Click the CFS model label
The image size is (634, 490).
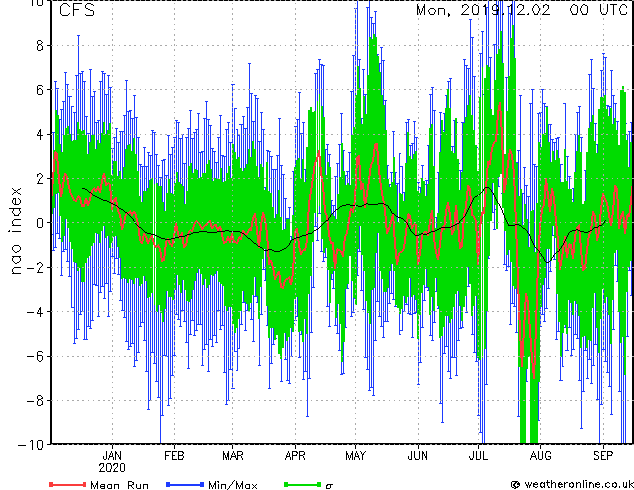[x=77, y=10]
